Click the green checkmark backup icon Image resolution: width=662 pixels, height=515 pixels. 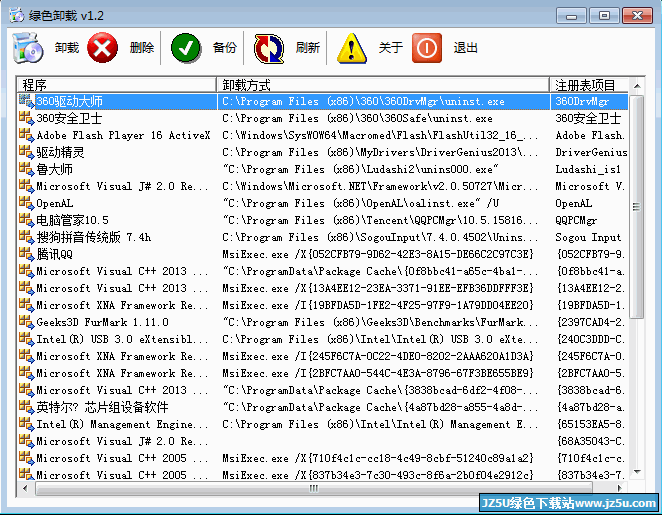click(186, 48)
